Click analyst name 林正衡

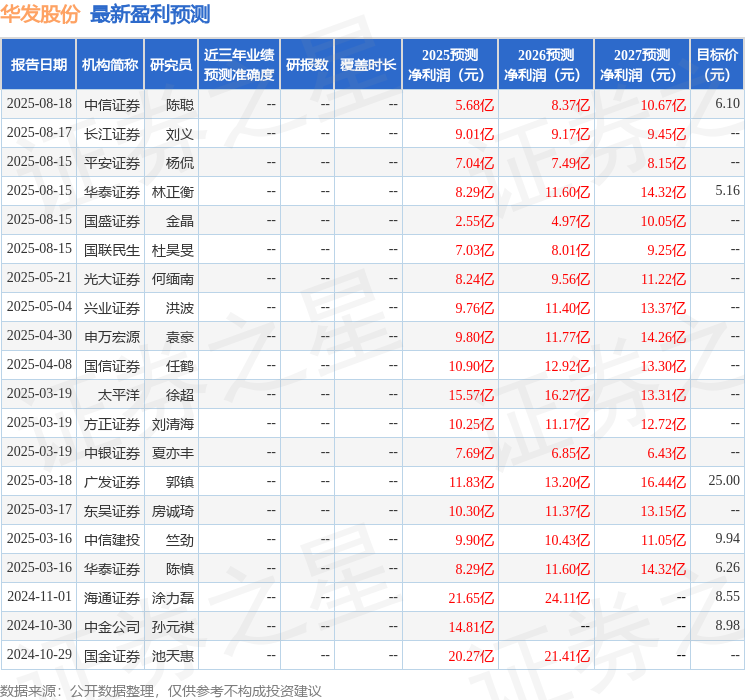172,192
